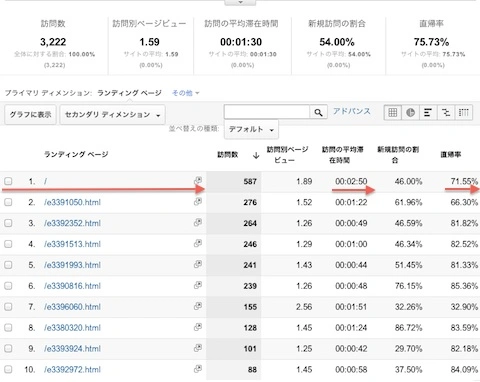Screen dimensions: 480x382
Task: Open the セカンダリ ディメンション dropdown
Action: [x=112, y=115]
